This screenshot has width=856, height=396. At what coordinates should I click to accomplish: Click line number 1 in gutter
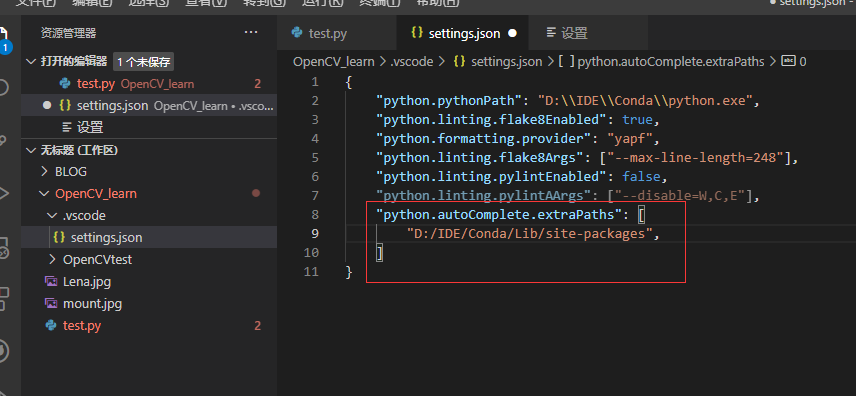click(314, 82)
